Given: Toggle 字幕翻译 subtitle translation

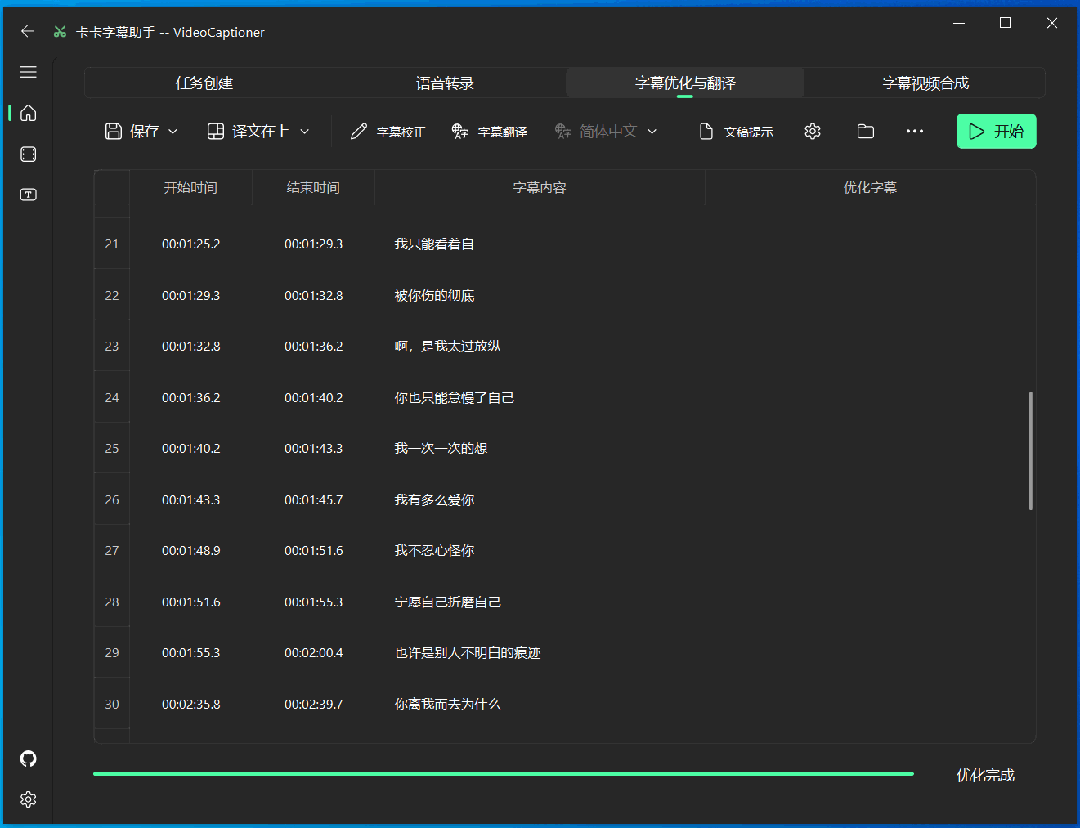Looking at the screenshot, I should point(489,132).
